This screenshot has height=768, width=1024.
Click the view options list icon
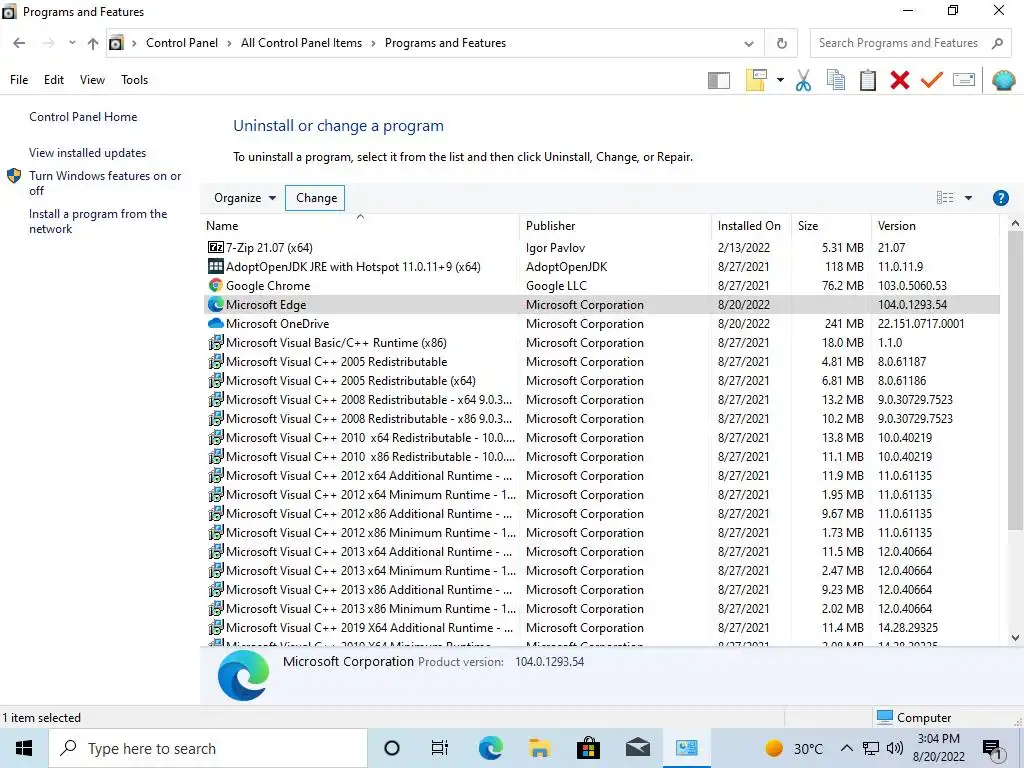[945, 198]
